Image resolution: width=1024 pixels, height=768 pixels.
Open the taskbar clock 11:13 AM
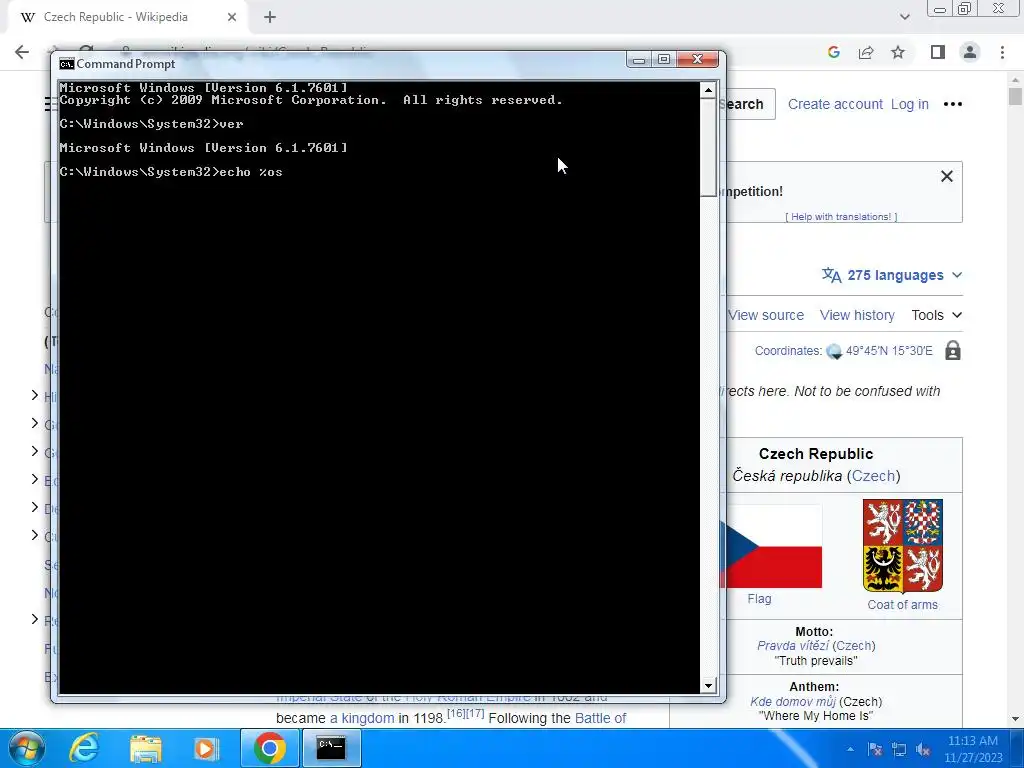tap(973, 749)
